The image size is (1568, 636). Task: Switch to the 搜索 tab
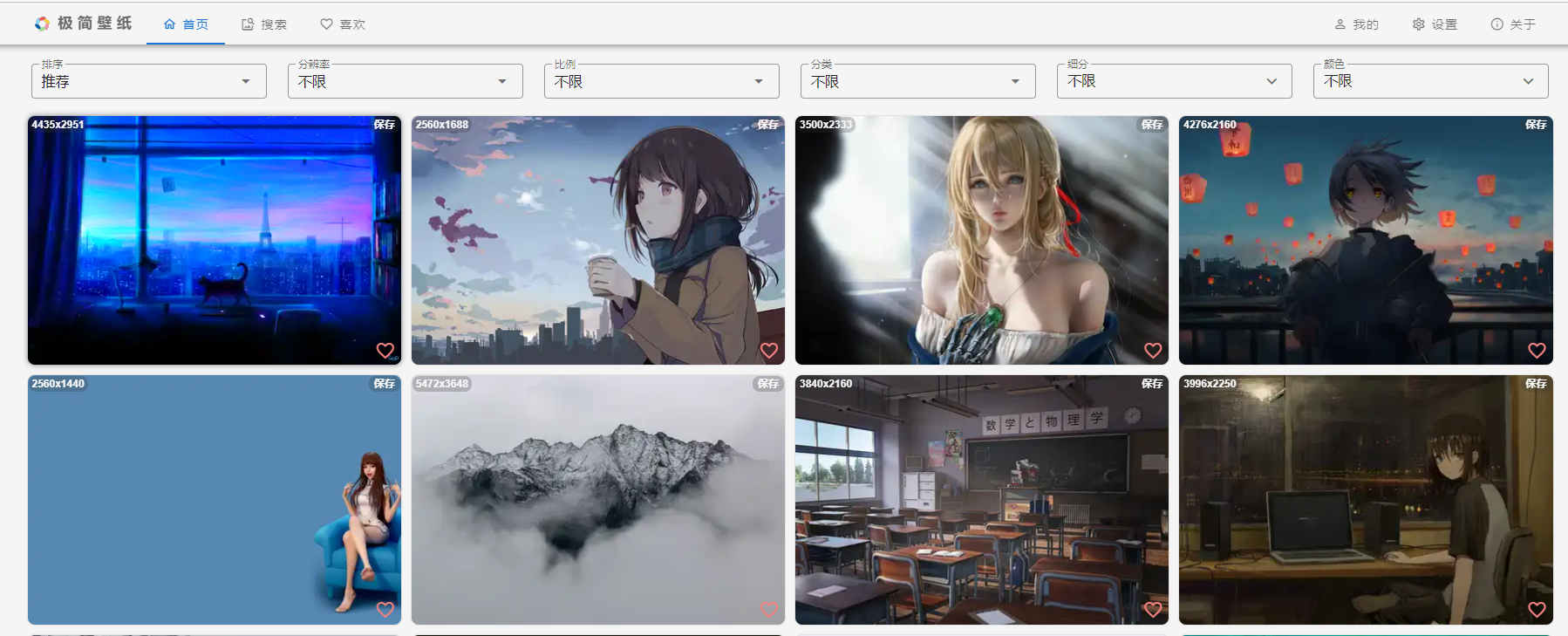click(x=264, y=24)
